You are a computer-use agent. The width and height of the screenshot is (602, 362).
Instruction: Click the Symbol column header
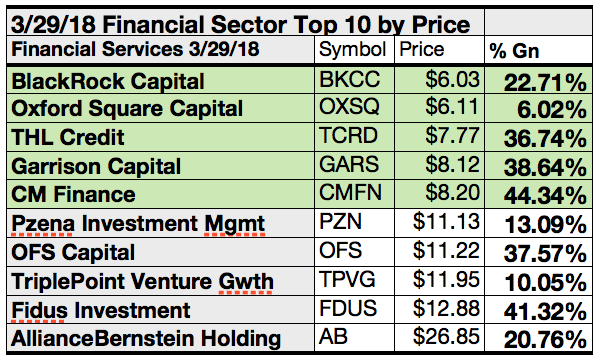(354, 50)
